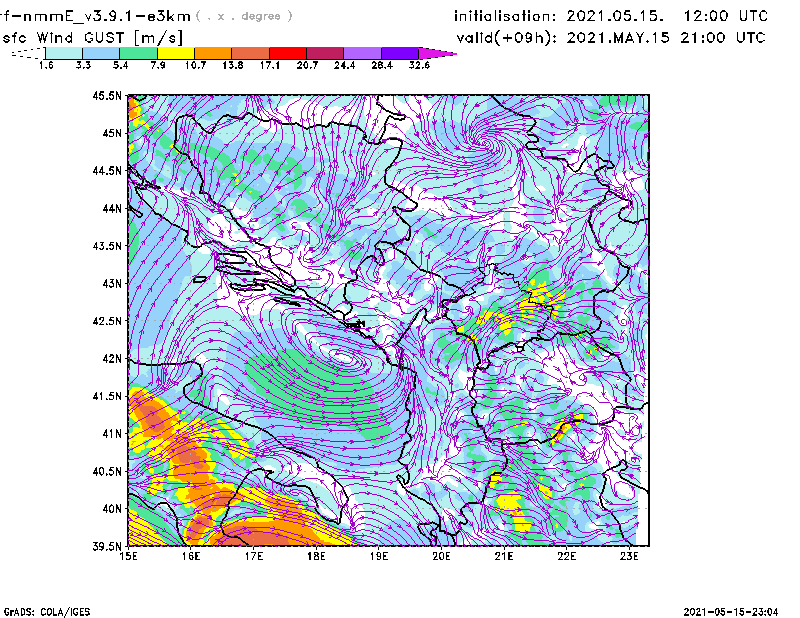Screen dimensions: 800x618
Task: Select the "2021-05-15-23:04" timestamp
Action: (x=731, y=612)
